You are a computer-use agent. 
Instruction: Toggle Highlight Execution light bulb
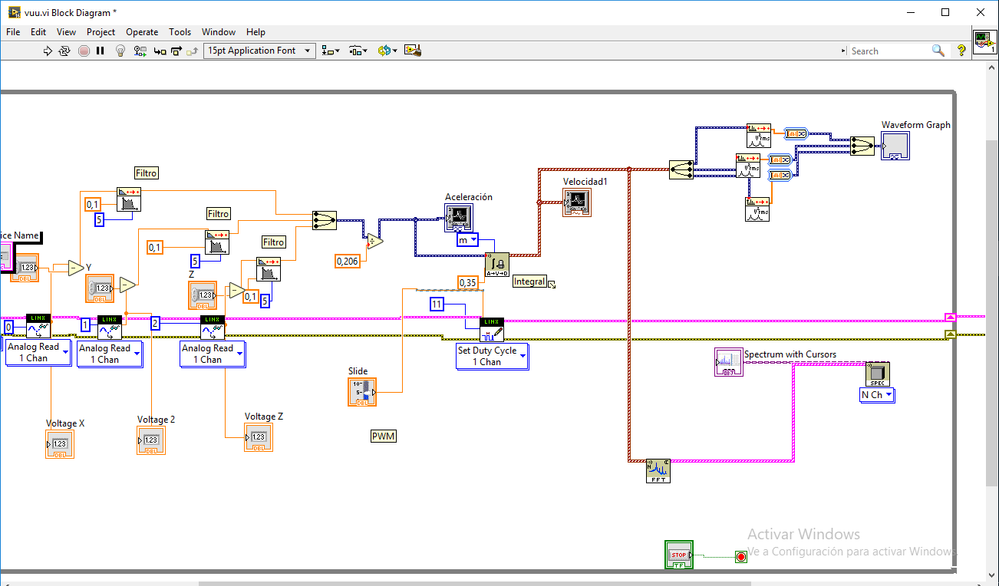click(x=120, y=51)
